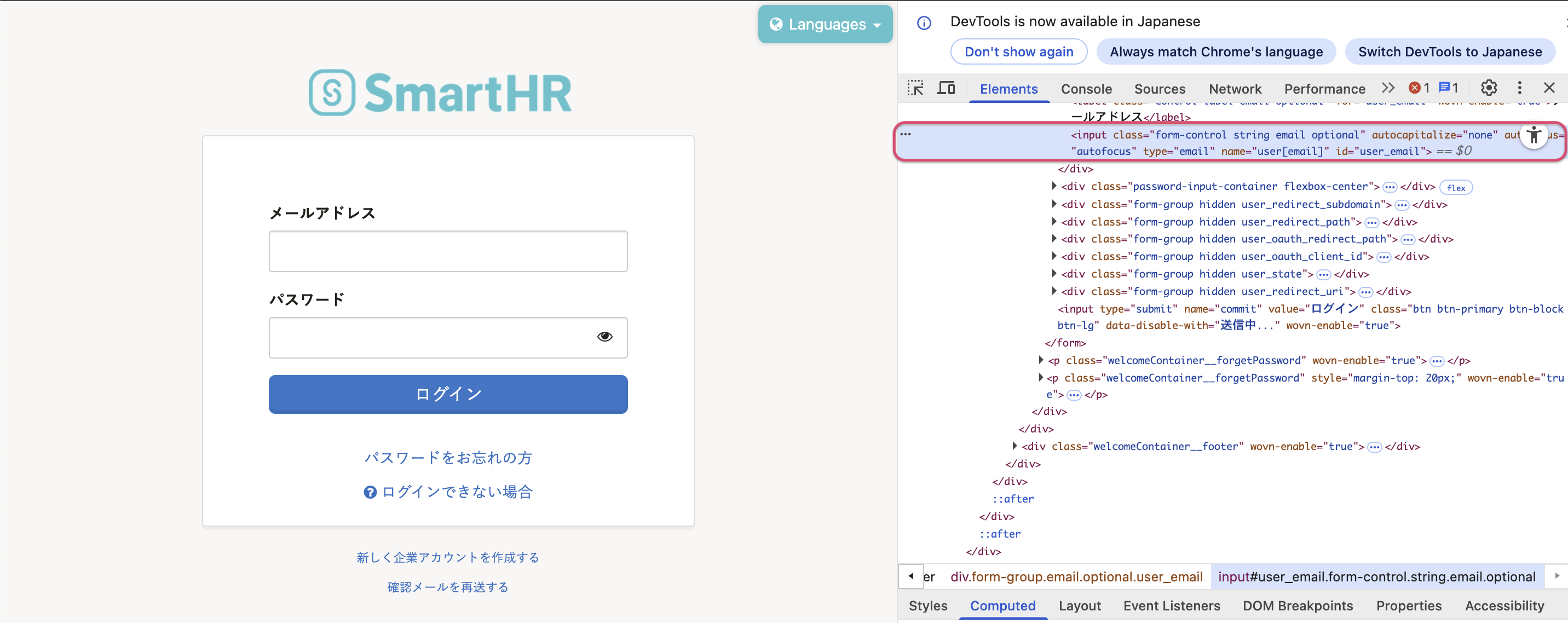Click the red error count indicator

pyautogui.click(x=1419, y=88)
